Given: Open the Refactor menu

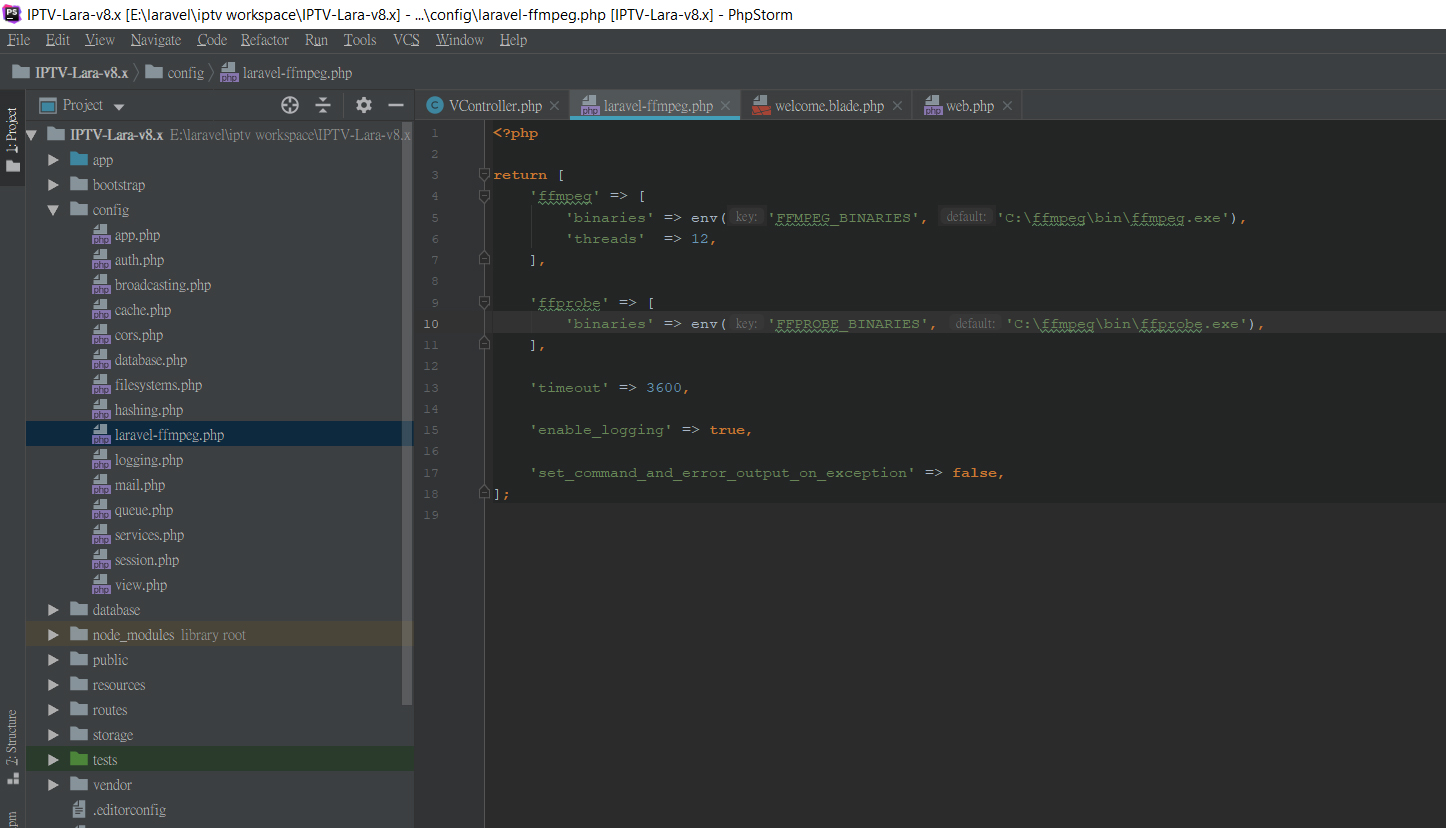Looking at the screenshot, I should [x=265, y=40].
